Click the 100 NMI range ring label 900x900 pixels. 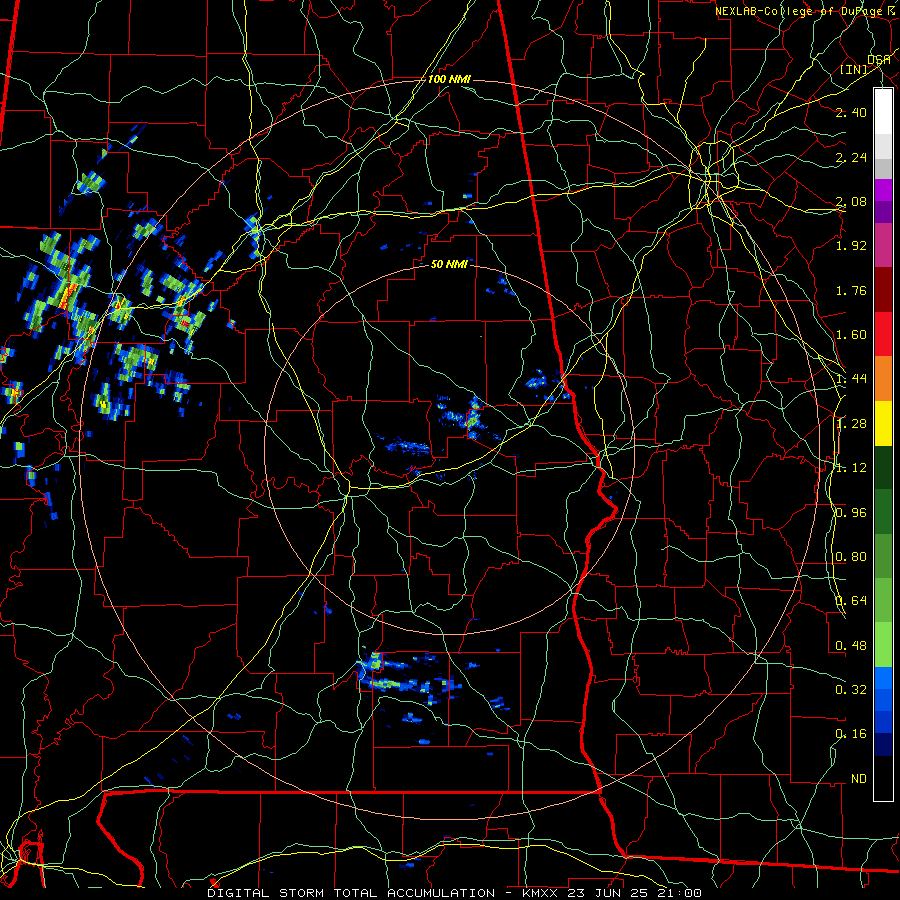449,79
